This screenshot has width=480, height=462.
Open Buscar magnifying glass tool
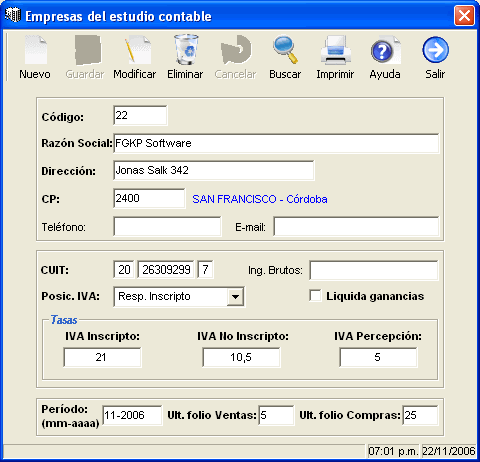285,50
